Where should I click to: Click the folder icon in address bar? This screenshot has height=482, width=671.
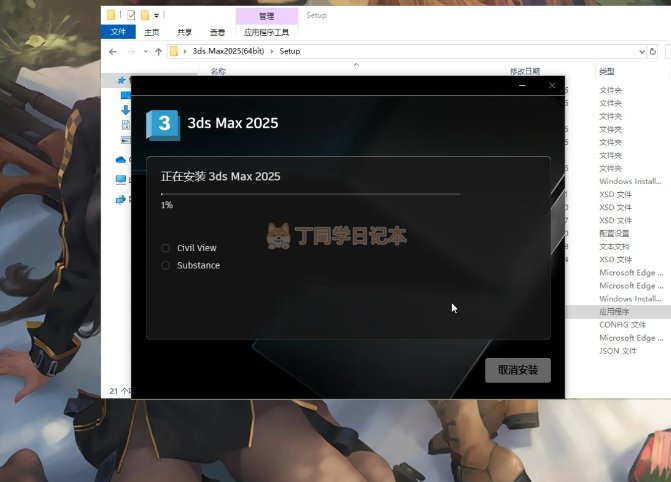click(174, 51)
